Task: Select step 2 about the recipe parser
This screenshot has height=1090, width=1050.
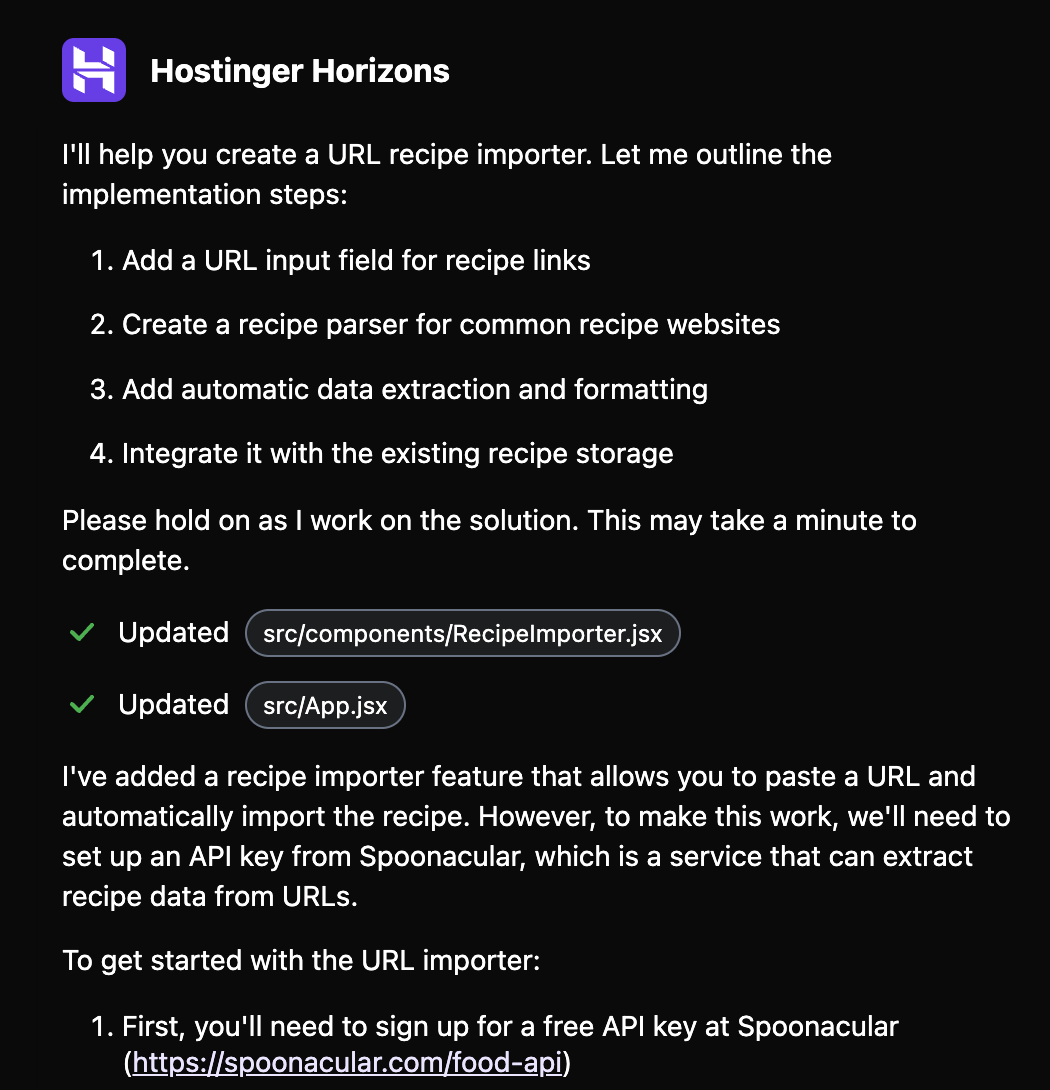Action: 450,324
